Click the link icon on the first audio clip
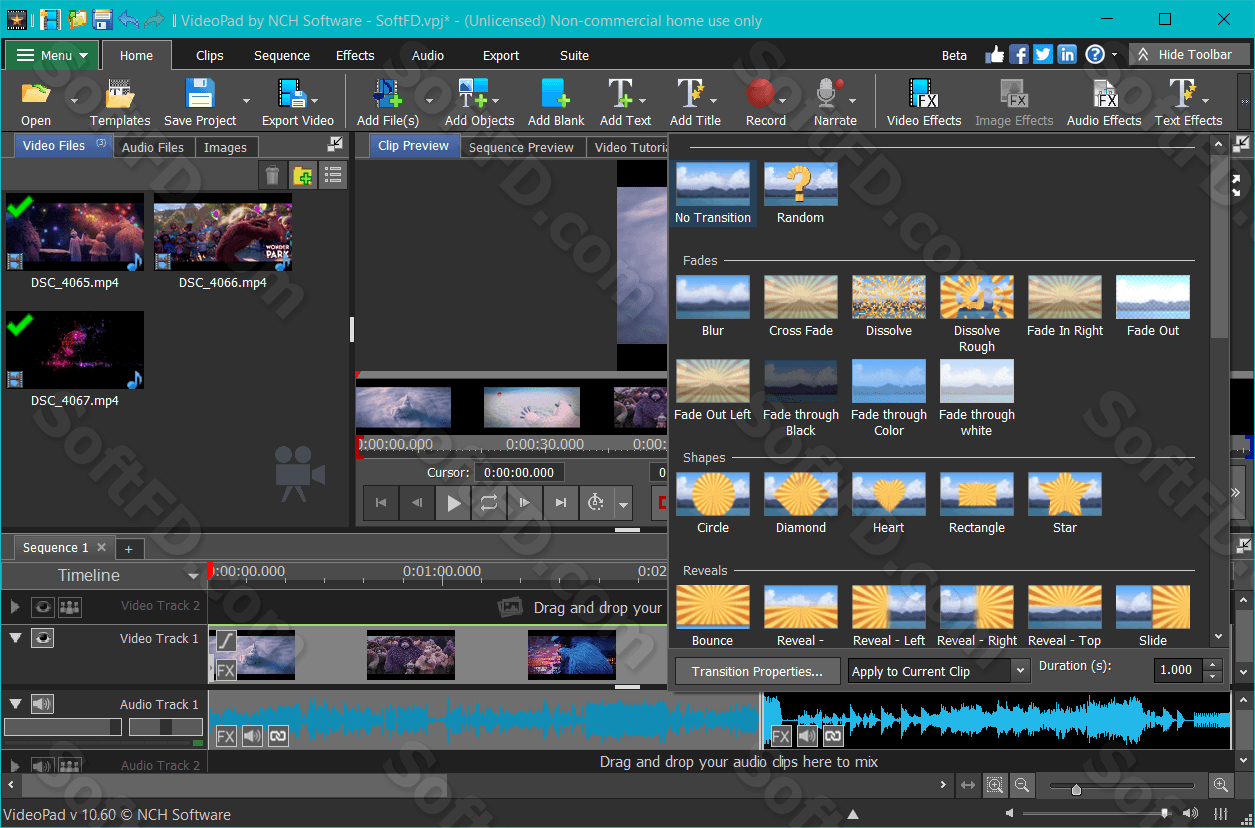The width and height of the screenshot is (1255, 828). point(278,736)
